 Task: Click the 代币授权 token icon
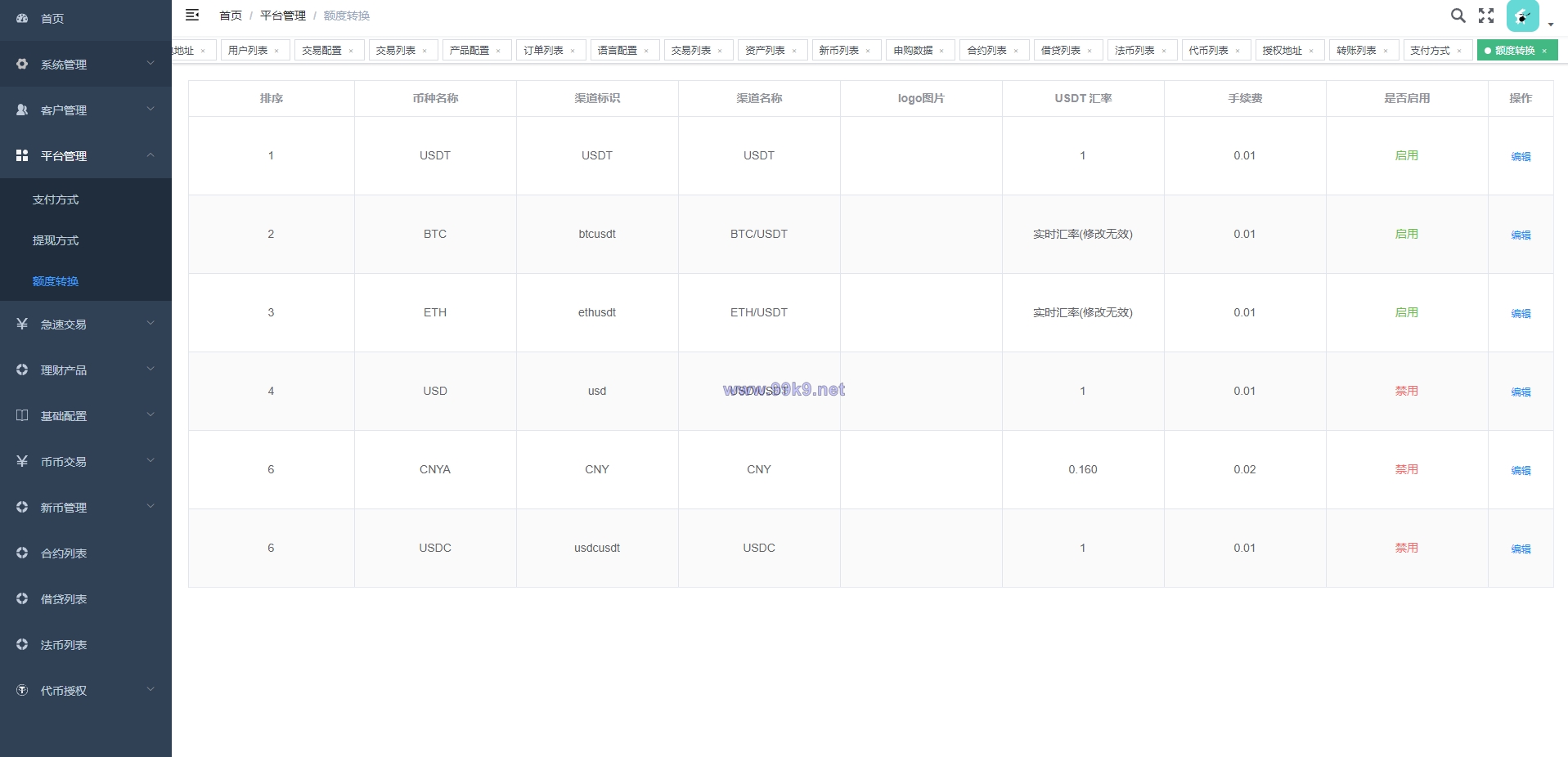[22, 690]
